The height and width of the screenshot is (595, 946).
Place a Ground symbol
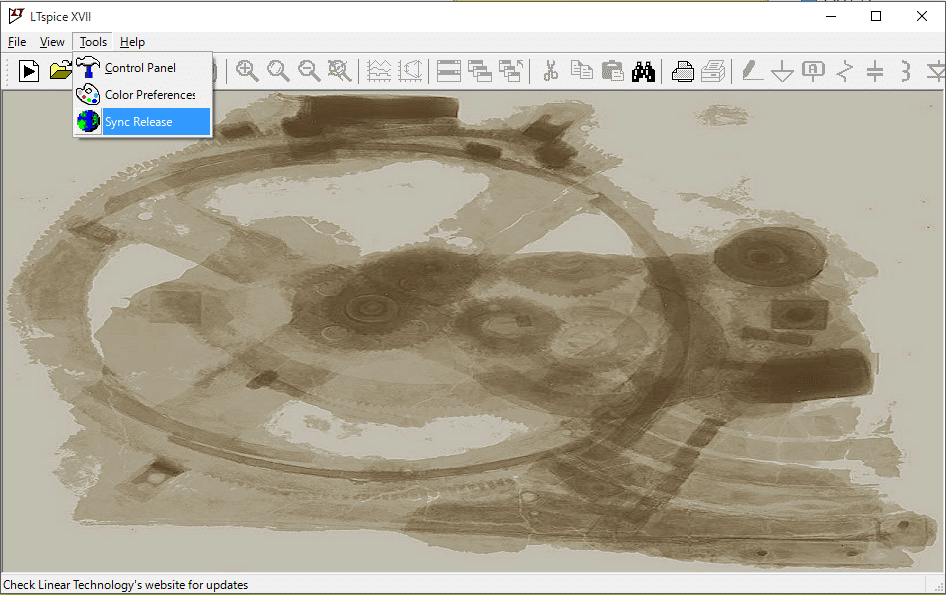783,71
